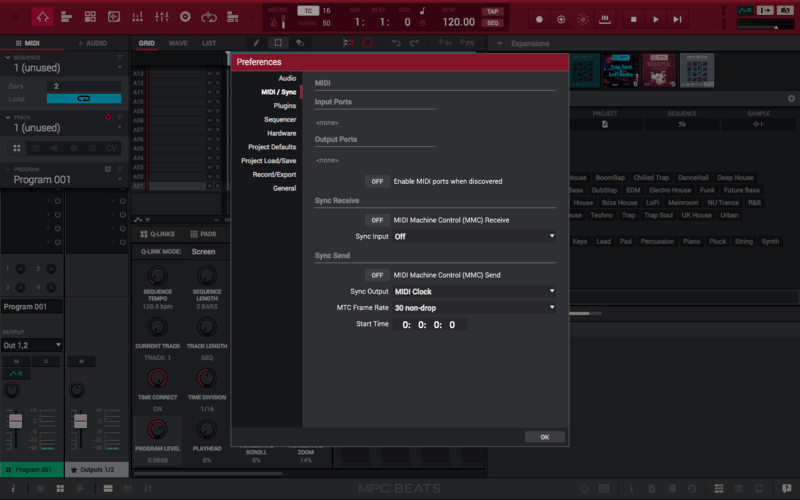Toggle the metronome icon
Screen dimensions: 800x500
point(274,22)
